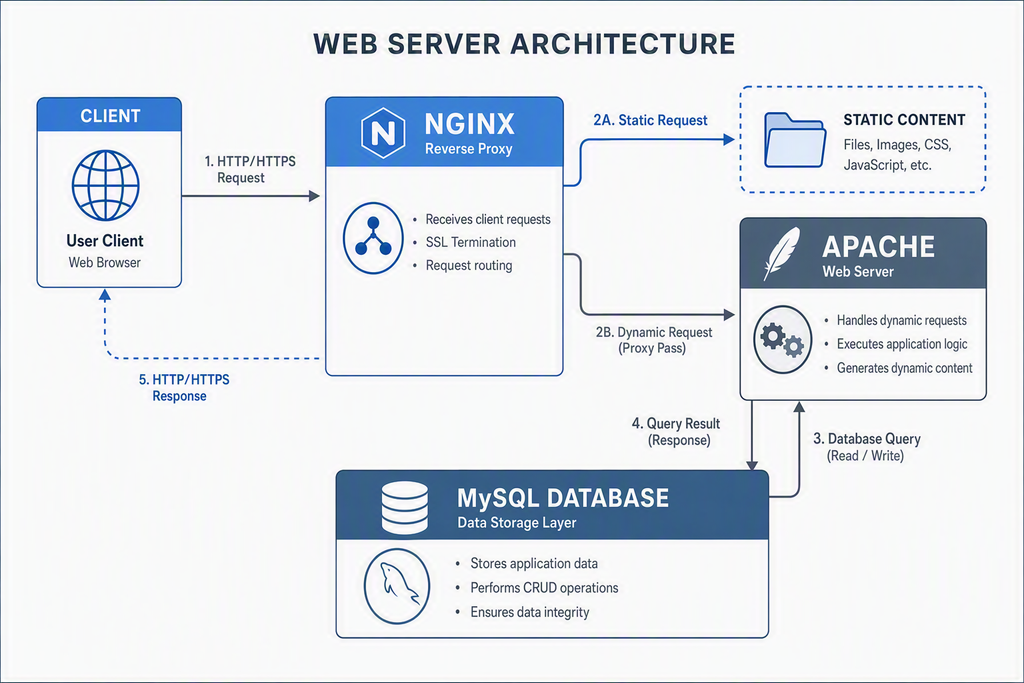Click the Apache 'Web Server' subtitle

click(x=857, y=272)
